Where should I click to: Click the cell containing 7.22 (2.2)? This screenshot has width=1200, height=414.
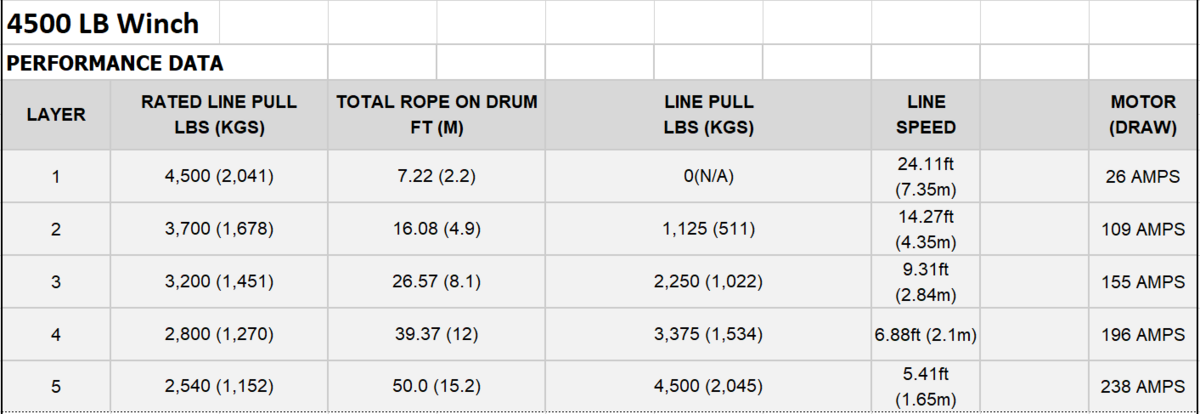[436, 177]
